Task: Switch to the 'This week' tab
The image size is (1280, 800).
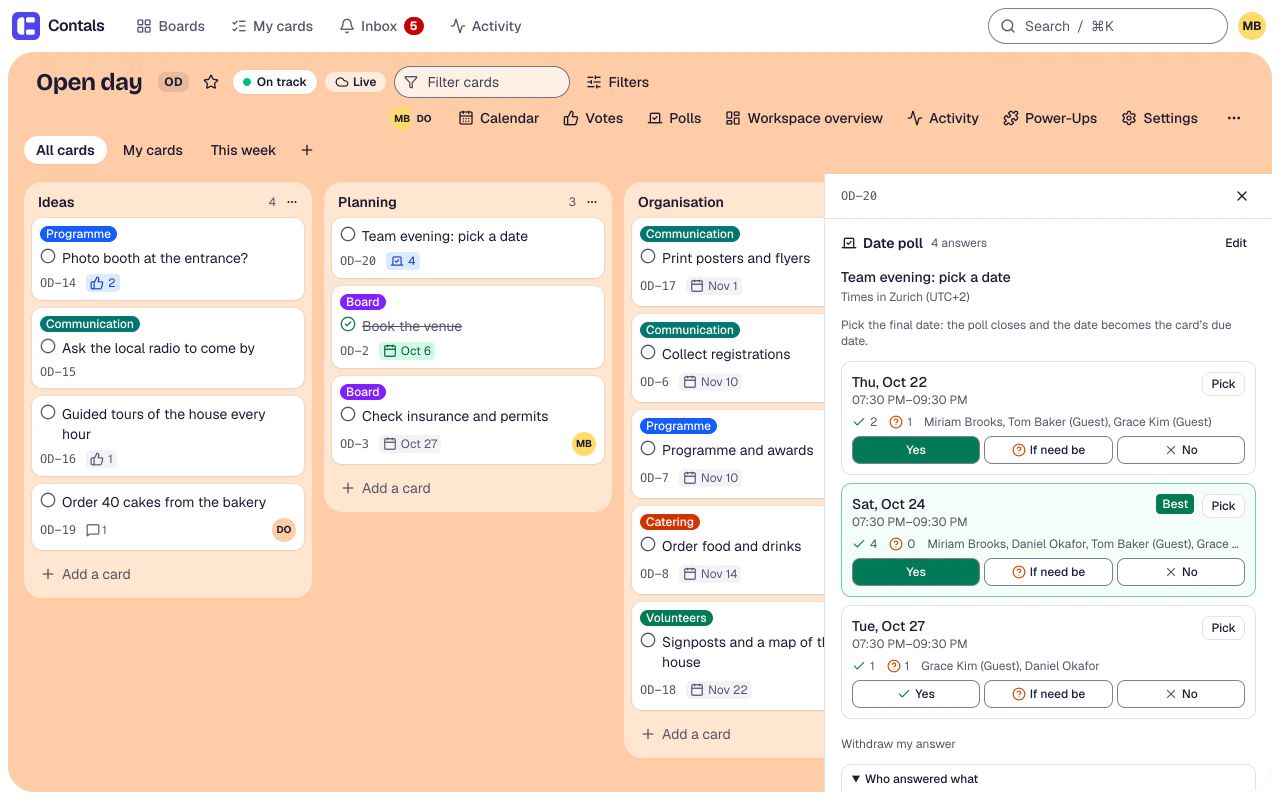Action: 243,150
